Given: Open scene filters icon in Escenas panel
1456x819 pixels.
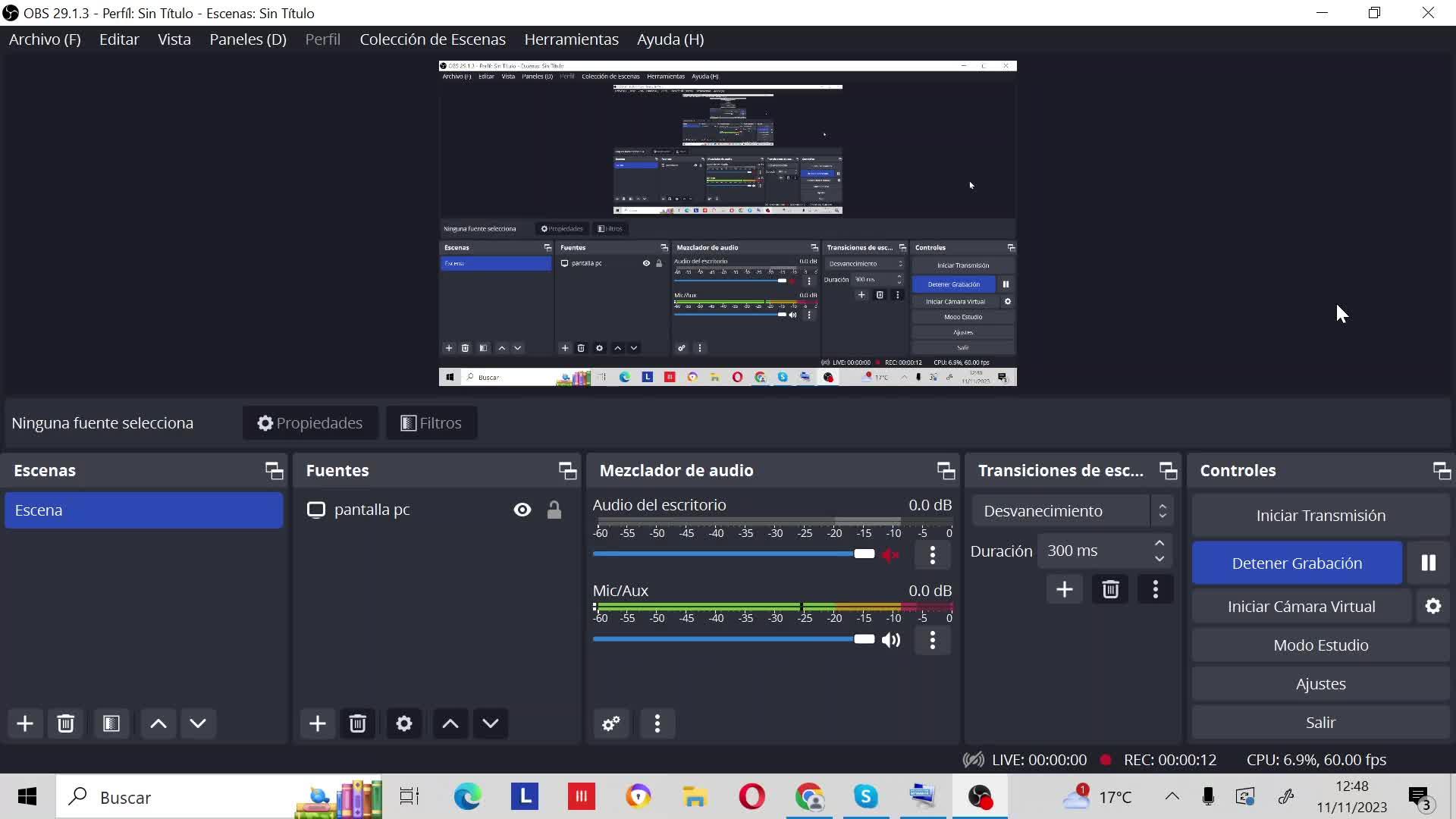Looking at the screenshot, I should pyautogui.click(x=111, y=723).
